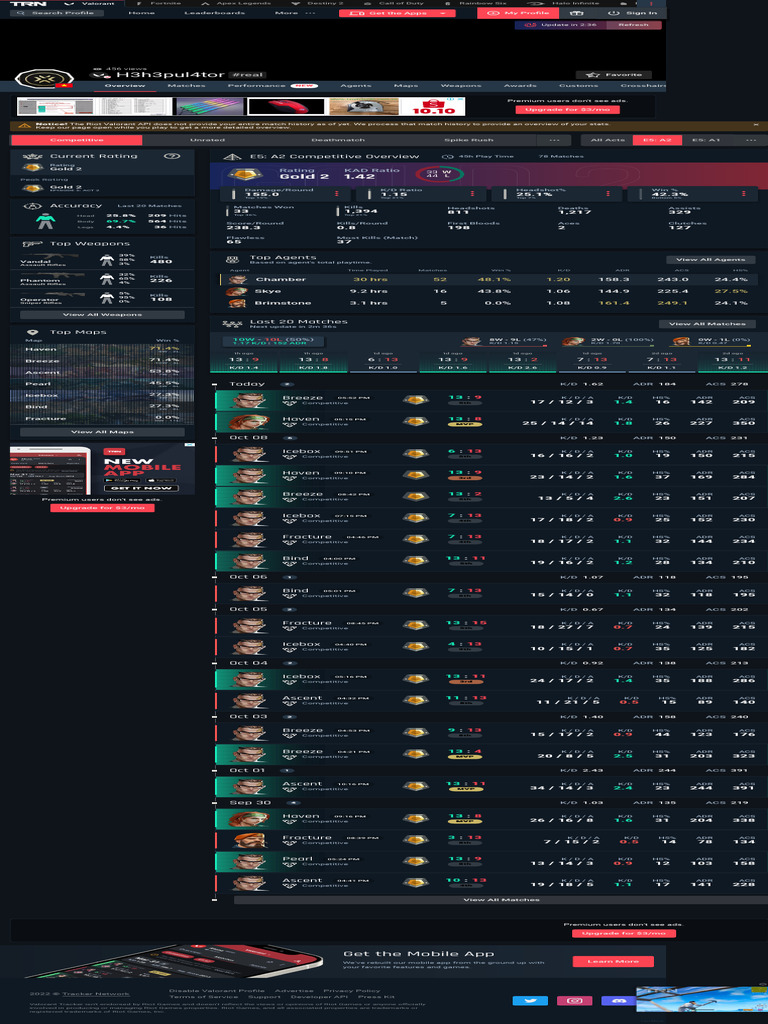768x1024 pixels.
Task: Click the Vandal weapon silhouette icon
Action: point(57,255)
